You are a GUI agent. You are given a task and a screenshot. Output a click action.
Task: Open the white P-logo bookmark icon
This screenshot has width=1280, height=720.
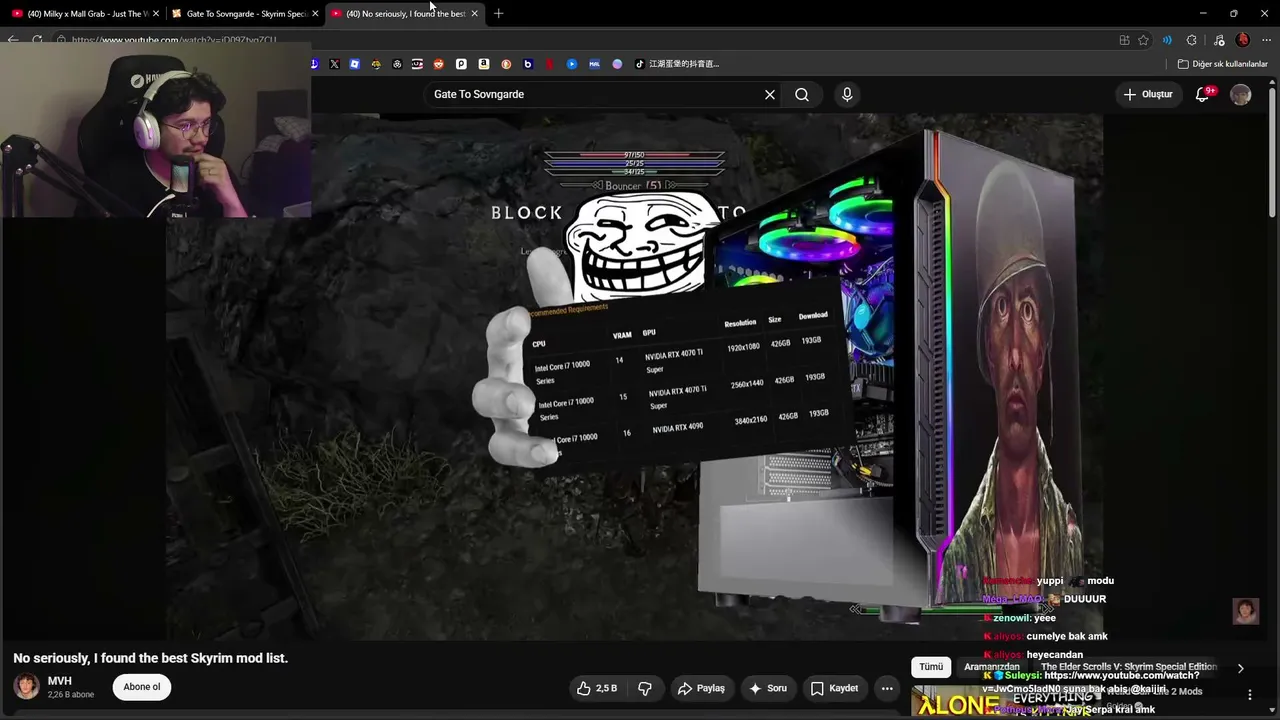[x=461, y=64]
